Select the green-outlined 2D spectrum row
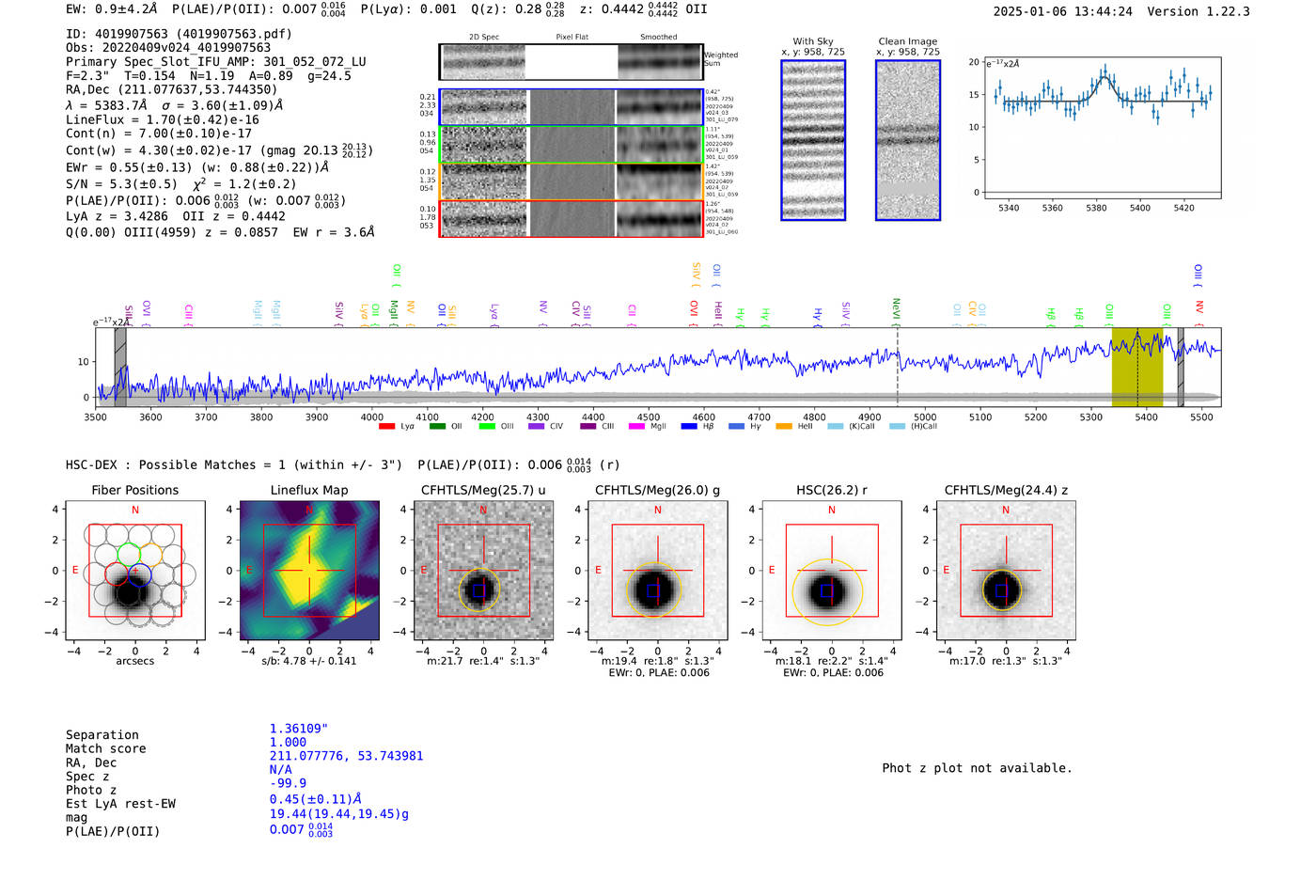This screenshot has width=1316, height=896. point(572,144)
